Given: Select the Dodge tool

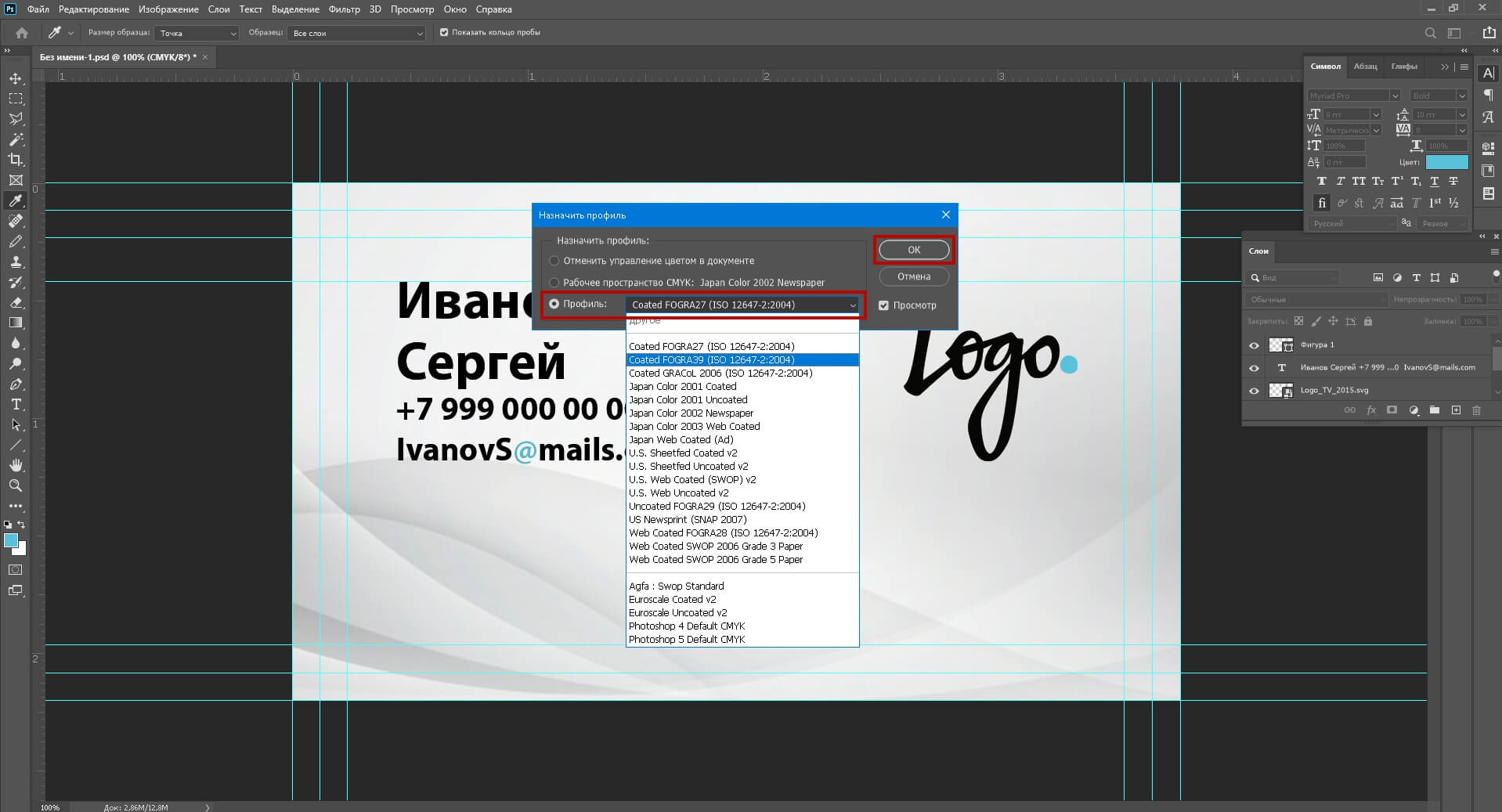Looking at the screenshot, I should point(16,363).
